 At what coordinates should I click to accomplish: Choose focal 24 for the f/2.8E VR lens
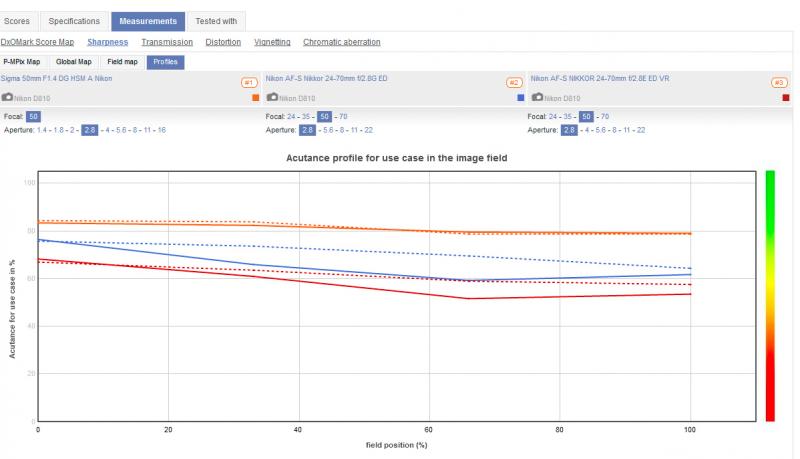coord(553,116)
